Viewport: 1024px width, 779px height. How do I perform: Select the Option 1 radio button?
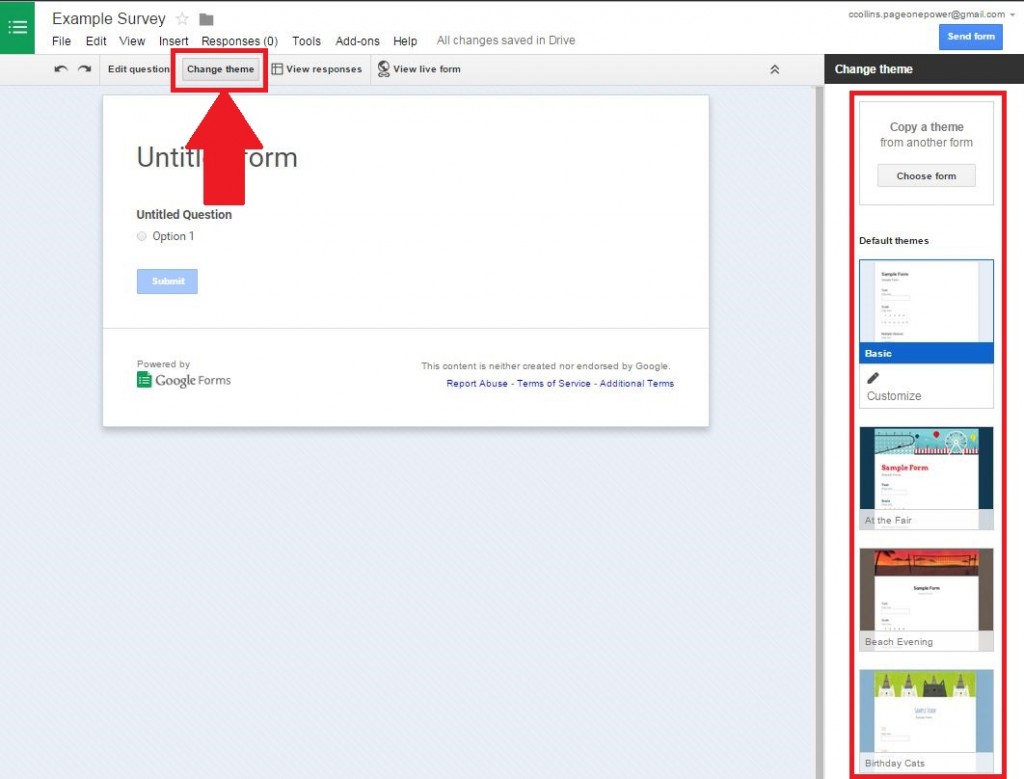click(x=142, y=236)
